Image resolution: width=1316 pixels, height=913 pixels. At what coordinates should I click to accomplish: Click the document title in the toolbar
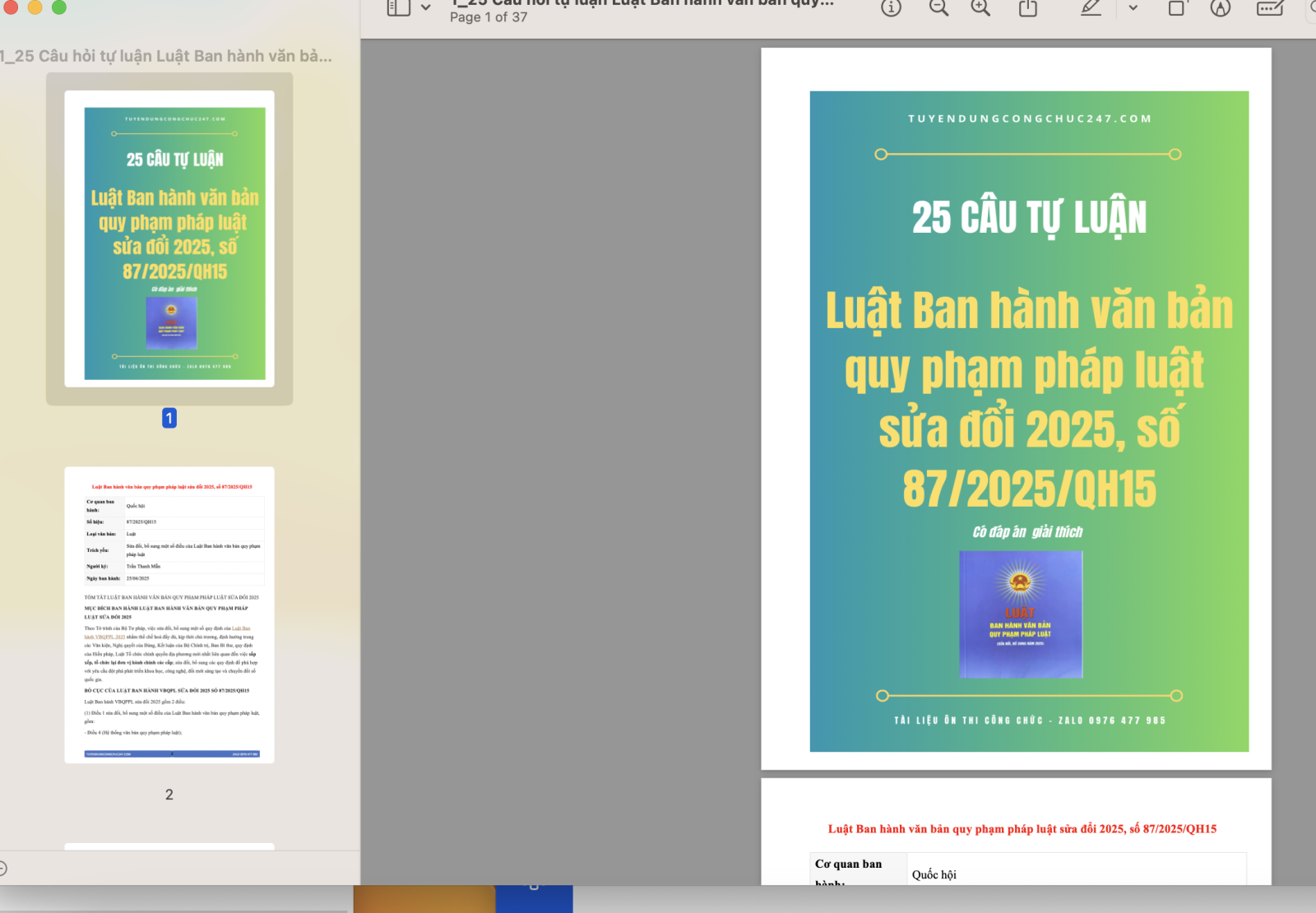642,3
